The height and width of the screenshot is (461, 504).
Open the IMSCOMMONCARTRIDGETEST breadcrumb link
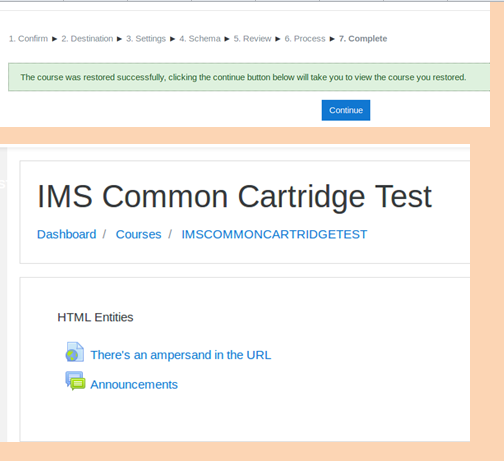pos(274,234)
